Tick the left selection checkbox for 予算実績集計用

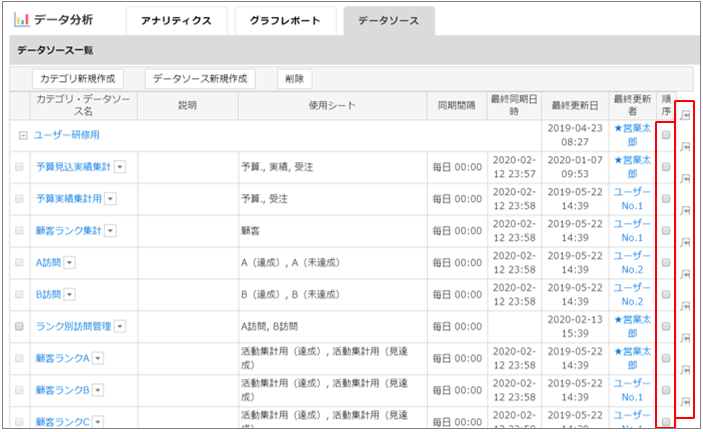pyautogui.click(x=19, y=199)
